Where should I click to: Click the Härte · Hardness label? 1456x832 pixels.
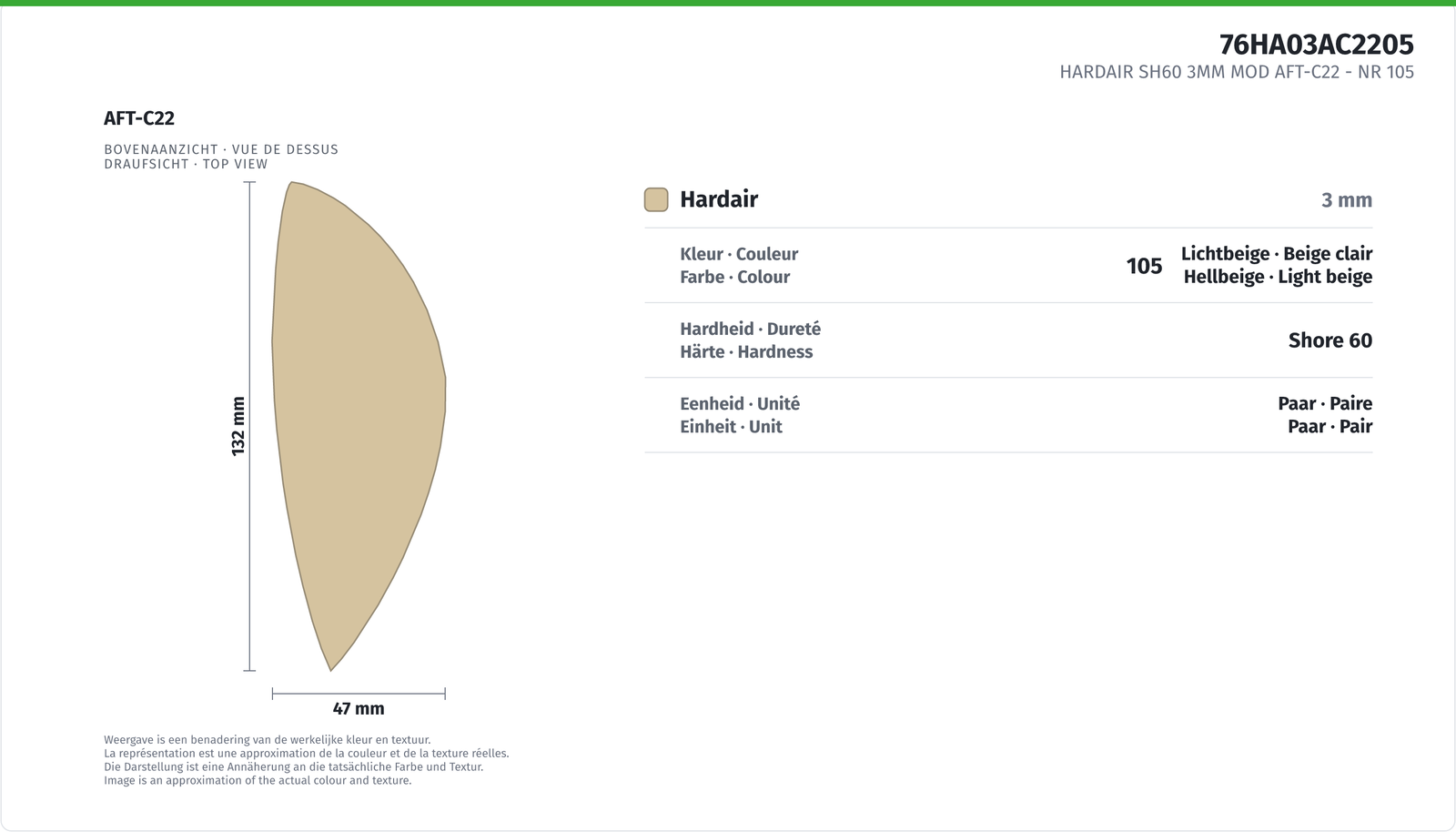click(746, 351)
